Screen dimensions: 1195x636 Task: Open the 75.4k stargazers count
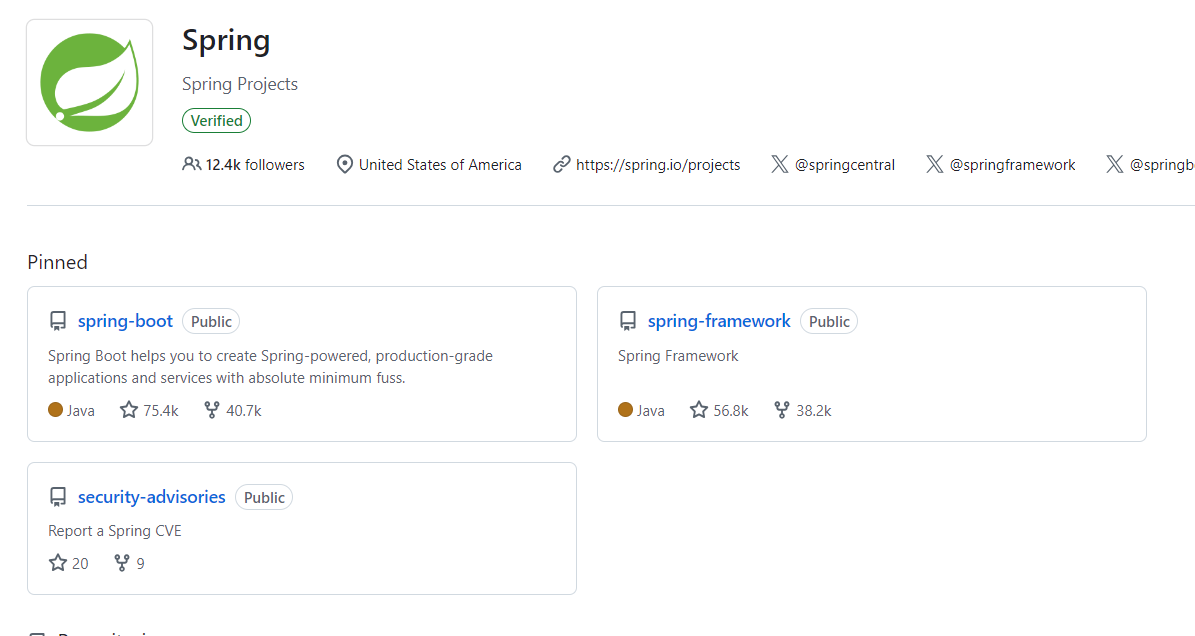pyautogui.click(x=161, y=411)
